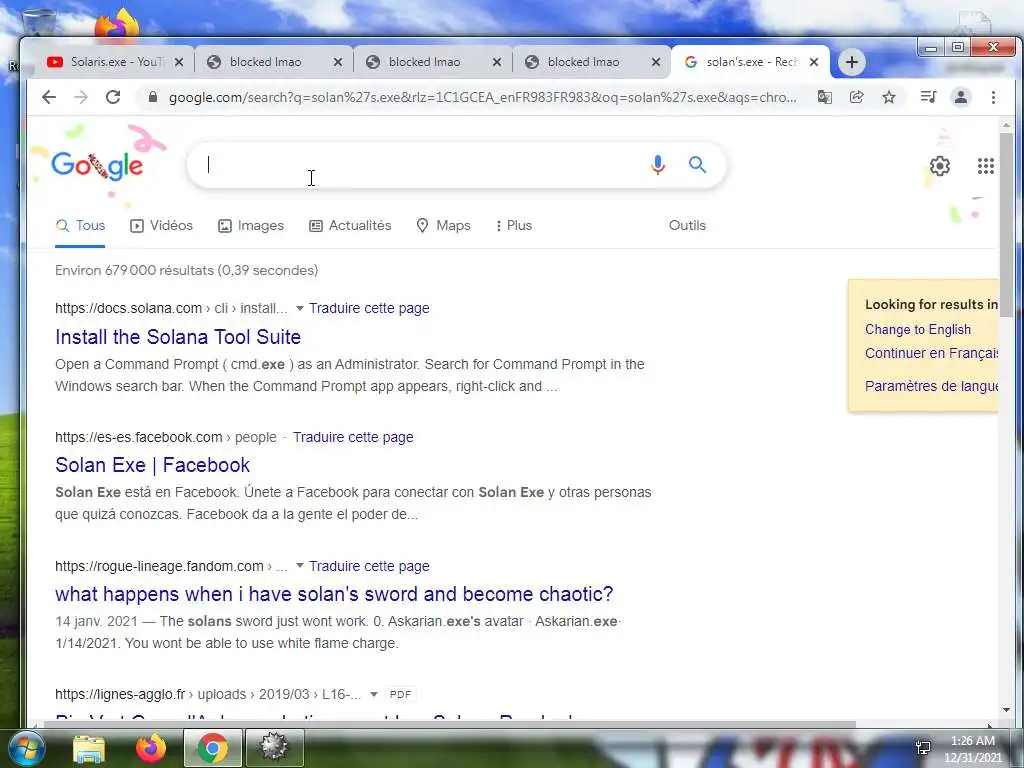This screenshot has height=768, width=1024.
Task: Select the Vidéos search filter
Action: point(161,225)
